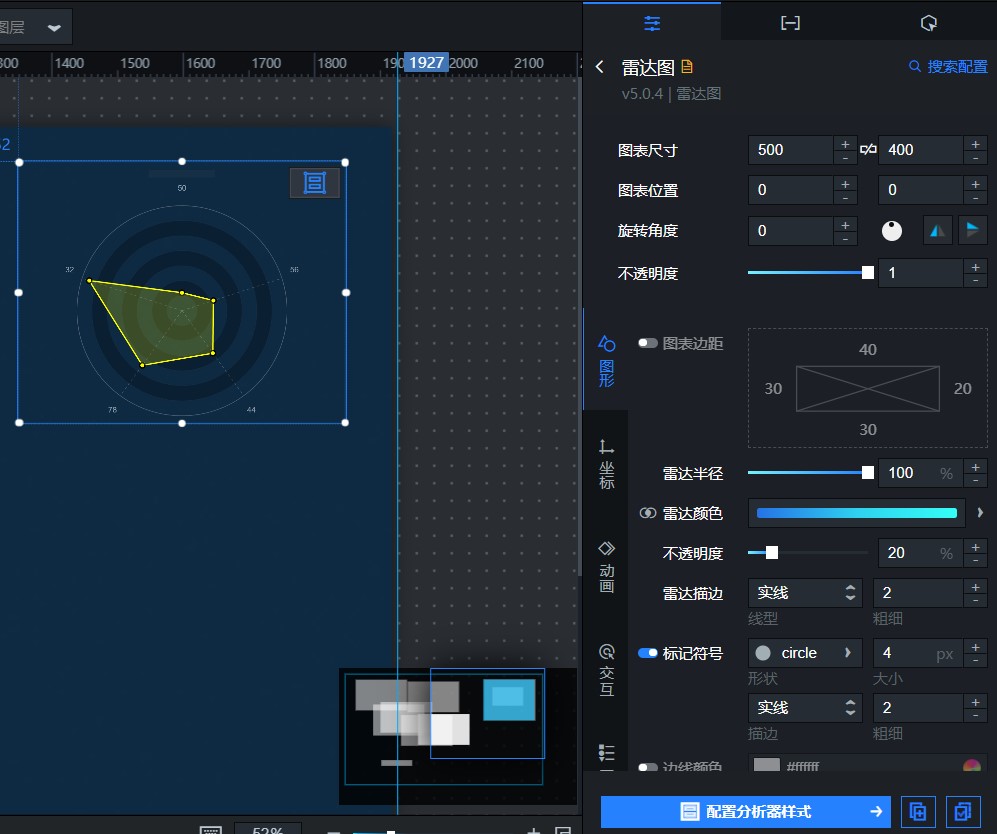Expand the 雷达颜色 arrow

point(980,512)
